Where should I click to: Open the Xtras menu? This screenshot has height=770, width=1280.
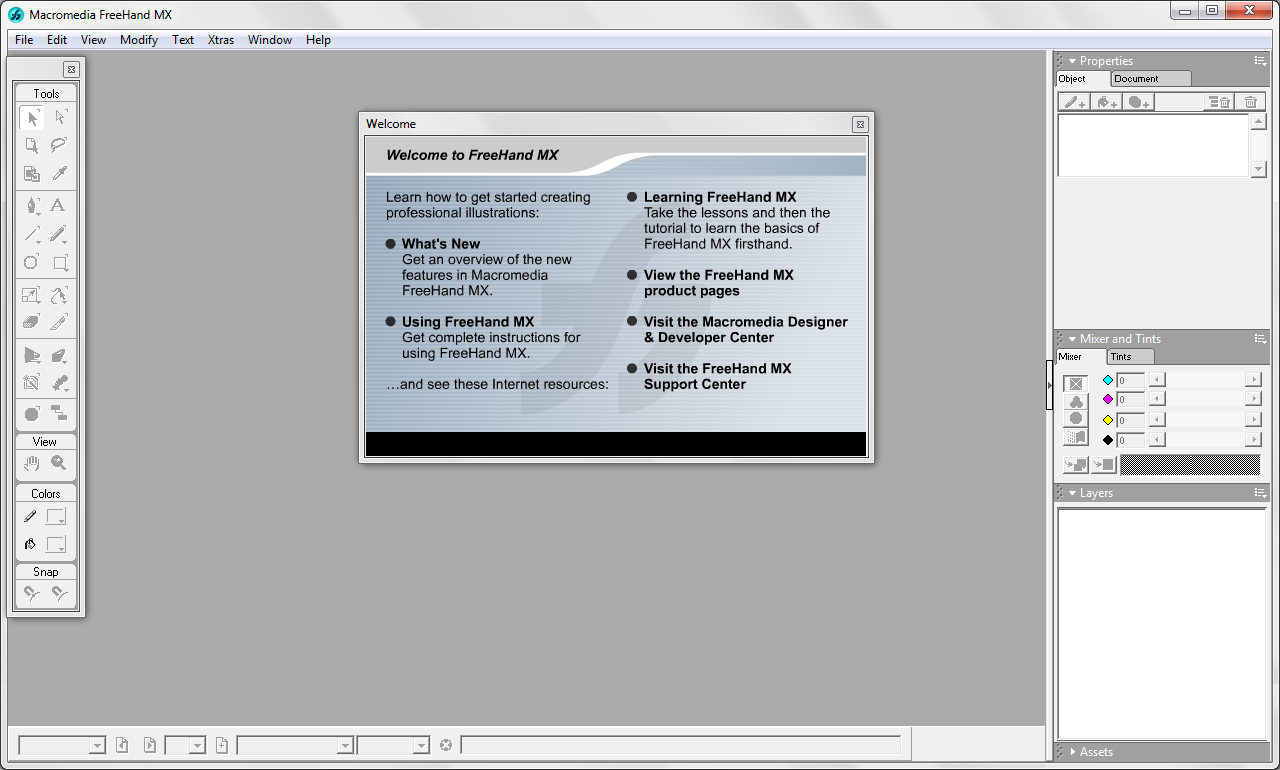[221, 40]
